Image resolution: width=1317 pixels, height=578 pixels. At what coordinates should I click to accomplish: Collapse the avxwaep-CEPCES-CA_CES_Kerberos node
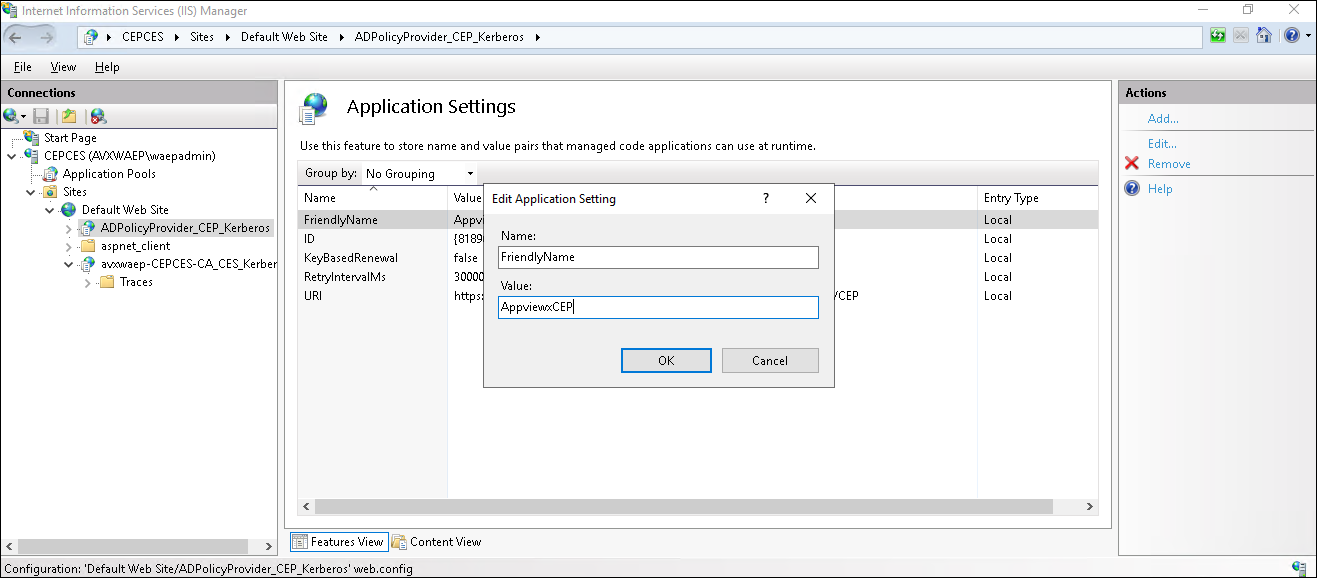point(68,264)
